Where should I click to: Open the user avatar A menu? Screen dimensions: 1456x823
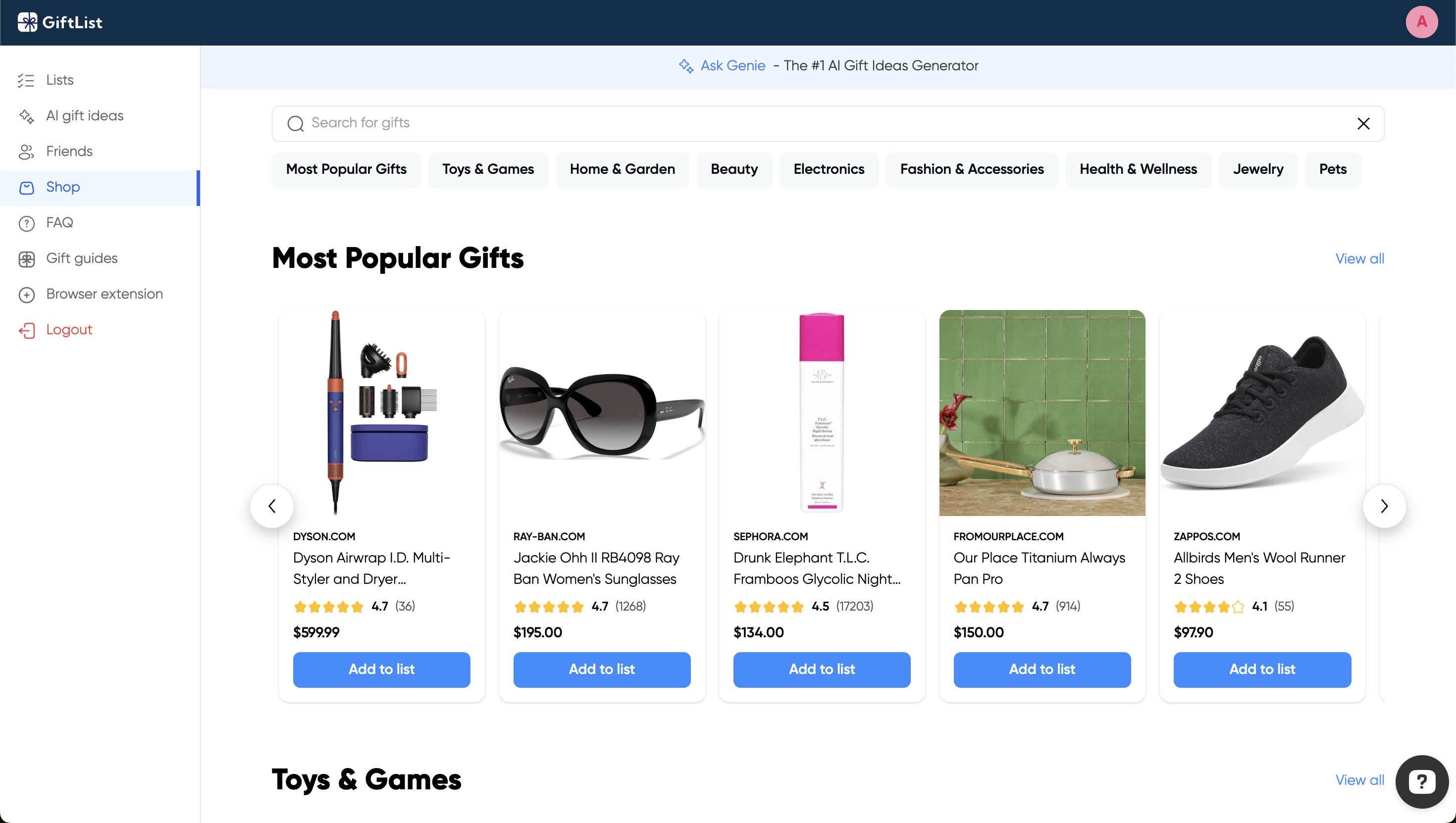pos(1421,22)
